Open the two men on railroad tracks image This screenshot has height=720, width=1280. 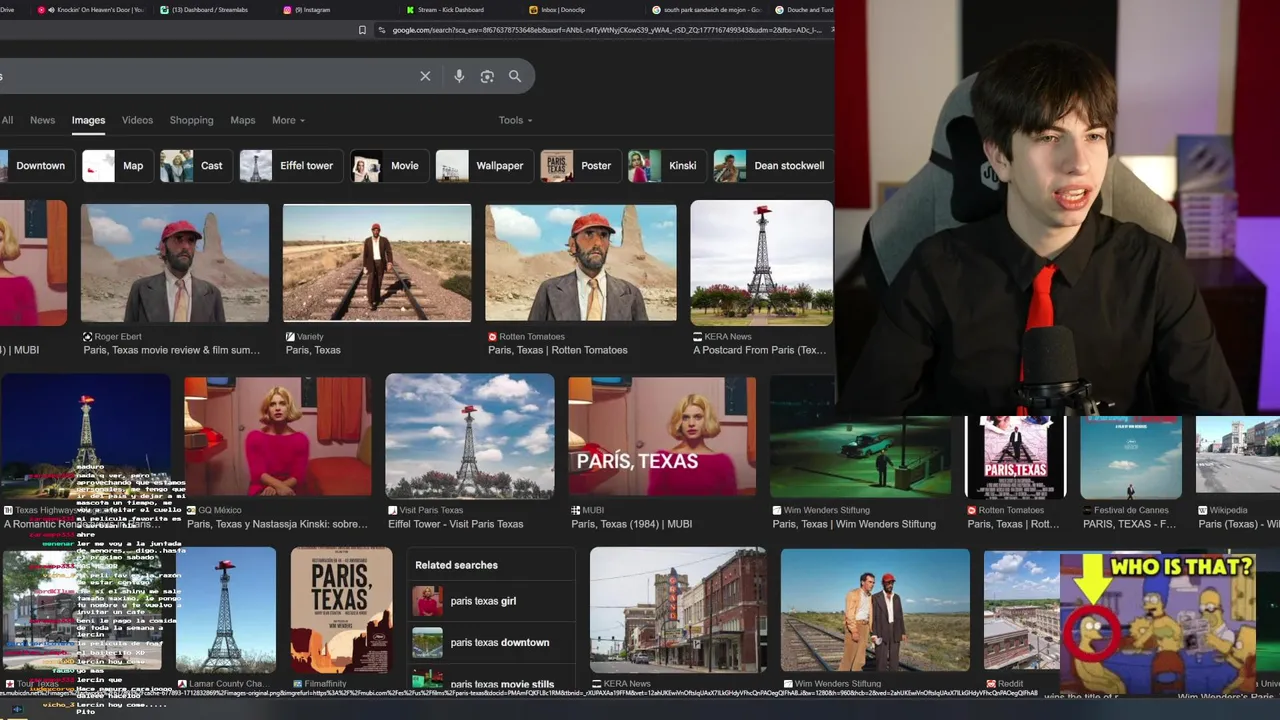[x=875, y=610]
